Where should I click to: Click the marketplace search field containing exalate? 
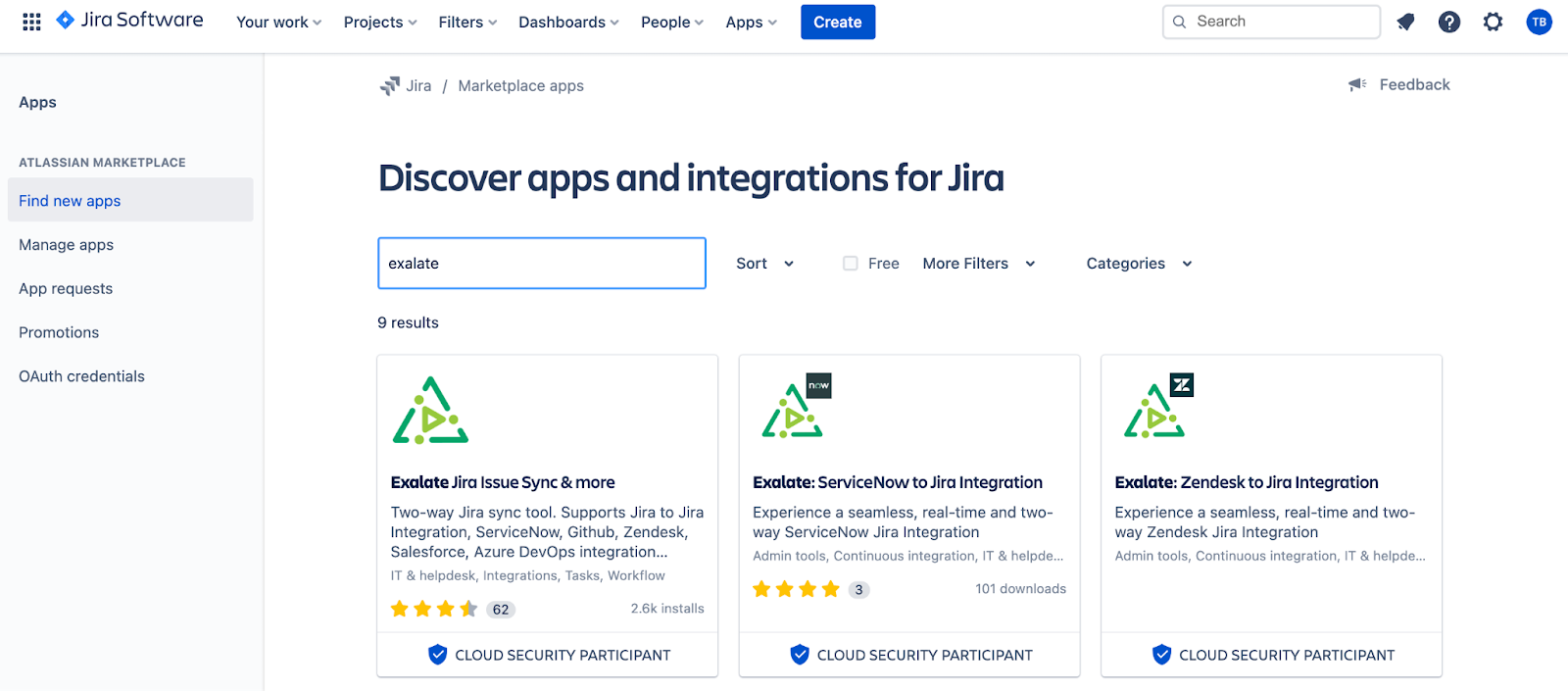click(541, 264)
